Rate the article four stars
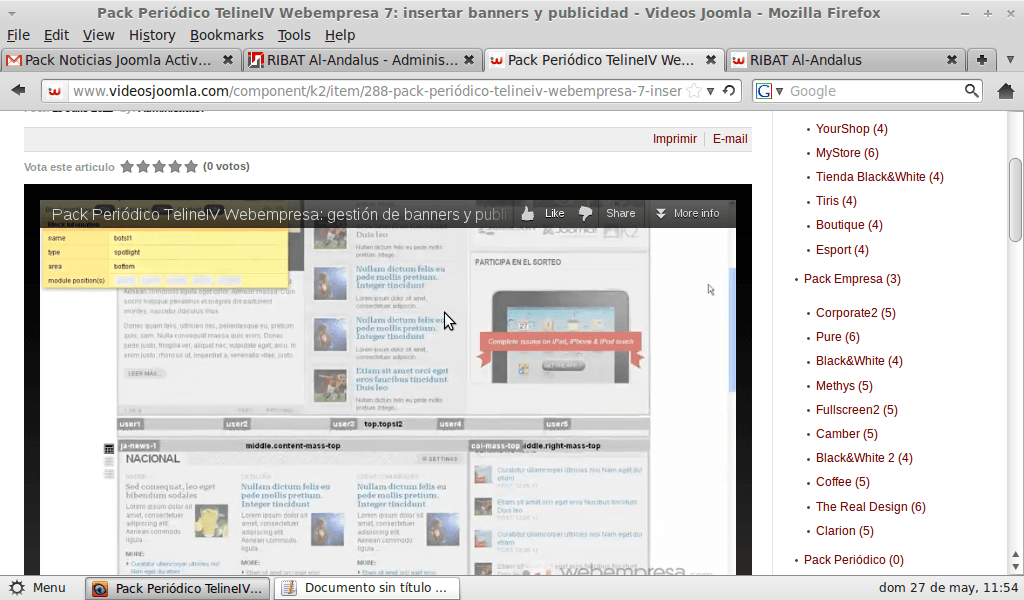This screenshot has width=1024, height=600. [x=175, y=166]
